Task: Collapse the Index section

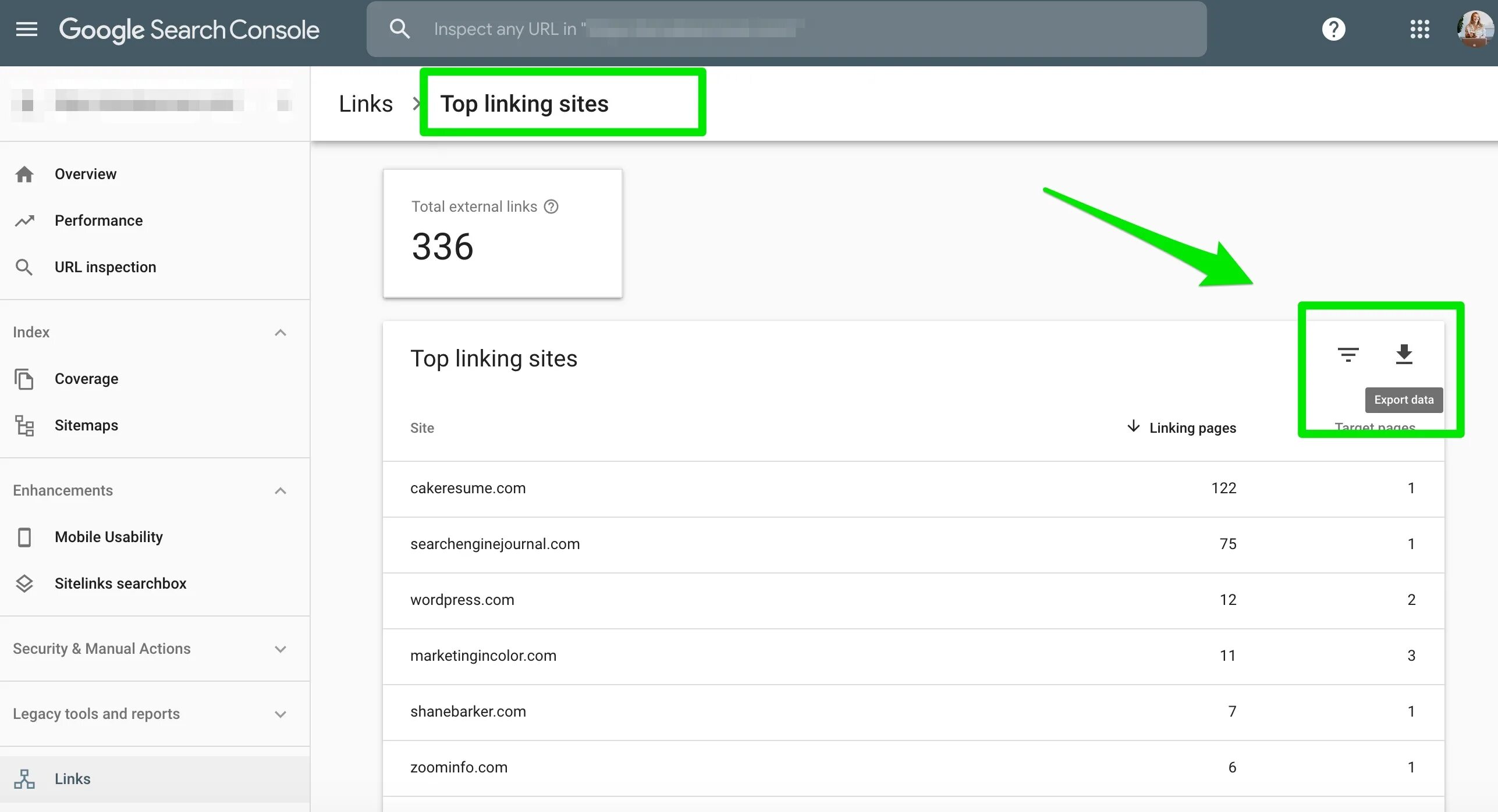Action: click(x=281, y=332)
